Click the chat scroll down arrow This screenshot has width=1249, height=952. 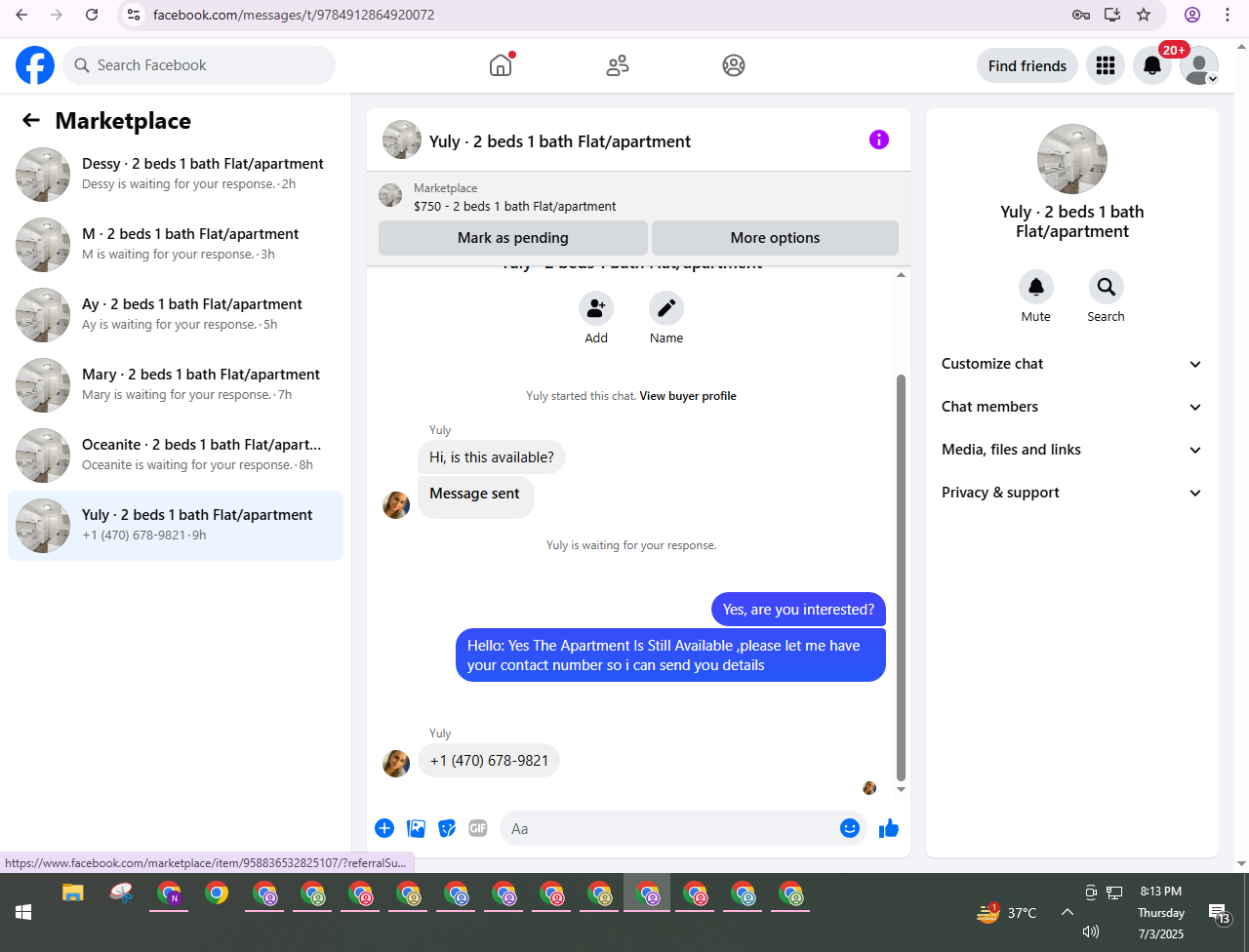(x=901, y=789)
